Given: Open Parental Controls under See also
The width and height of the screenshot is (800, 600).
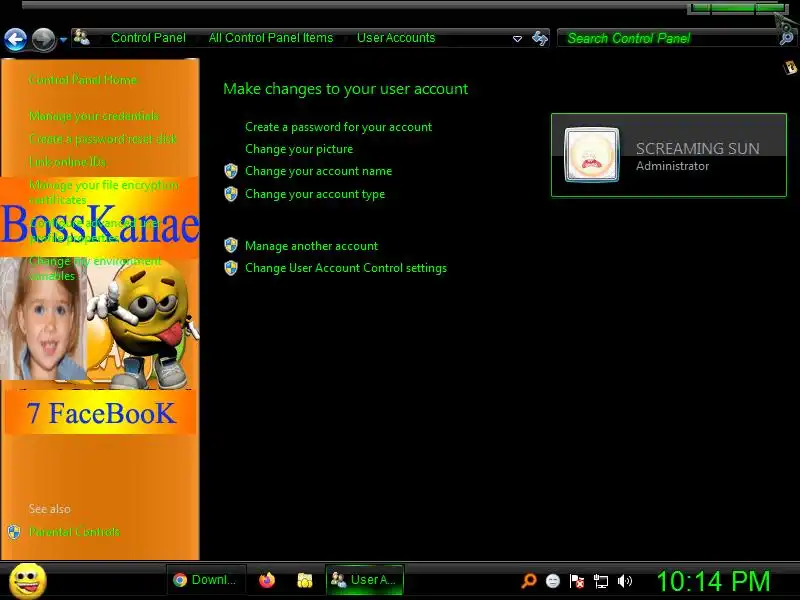Looking at the screenshot, I should pos(74,532).
